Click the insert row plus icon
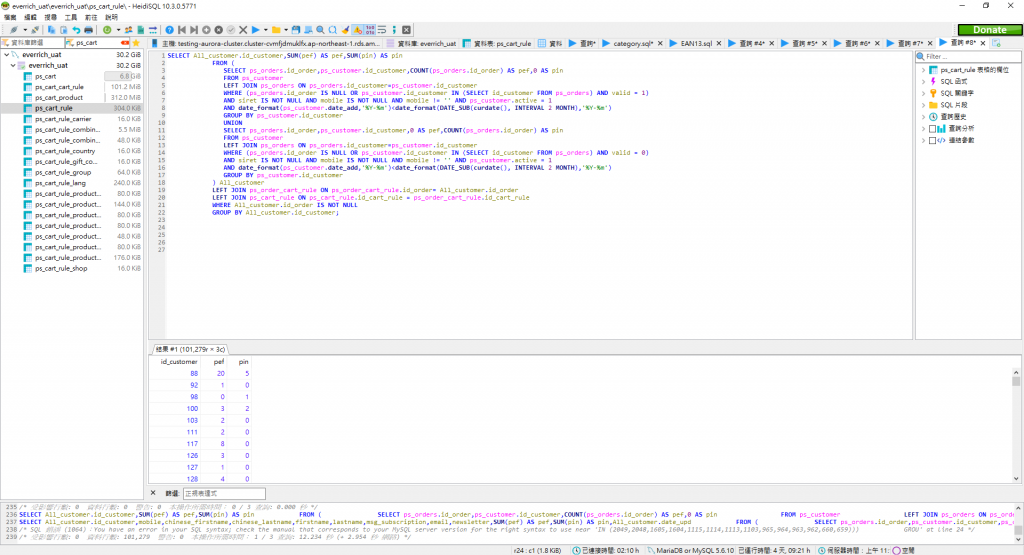The image size is (1024, 555). pyautogui.click(x=206, y=30)
